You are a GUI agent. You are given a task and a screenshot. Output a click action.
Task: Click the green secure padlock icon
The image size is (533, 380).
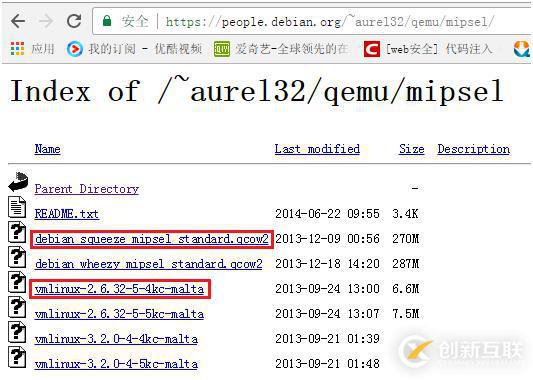(107, 21)
